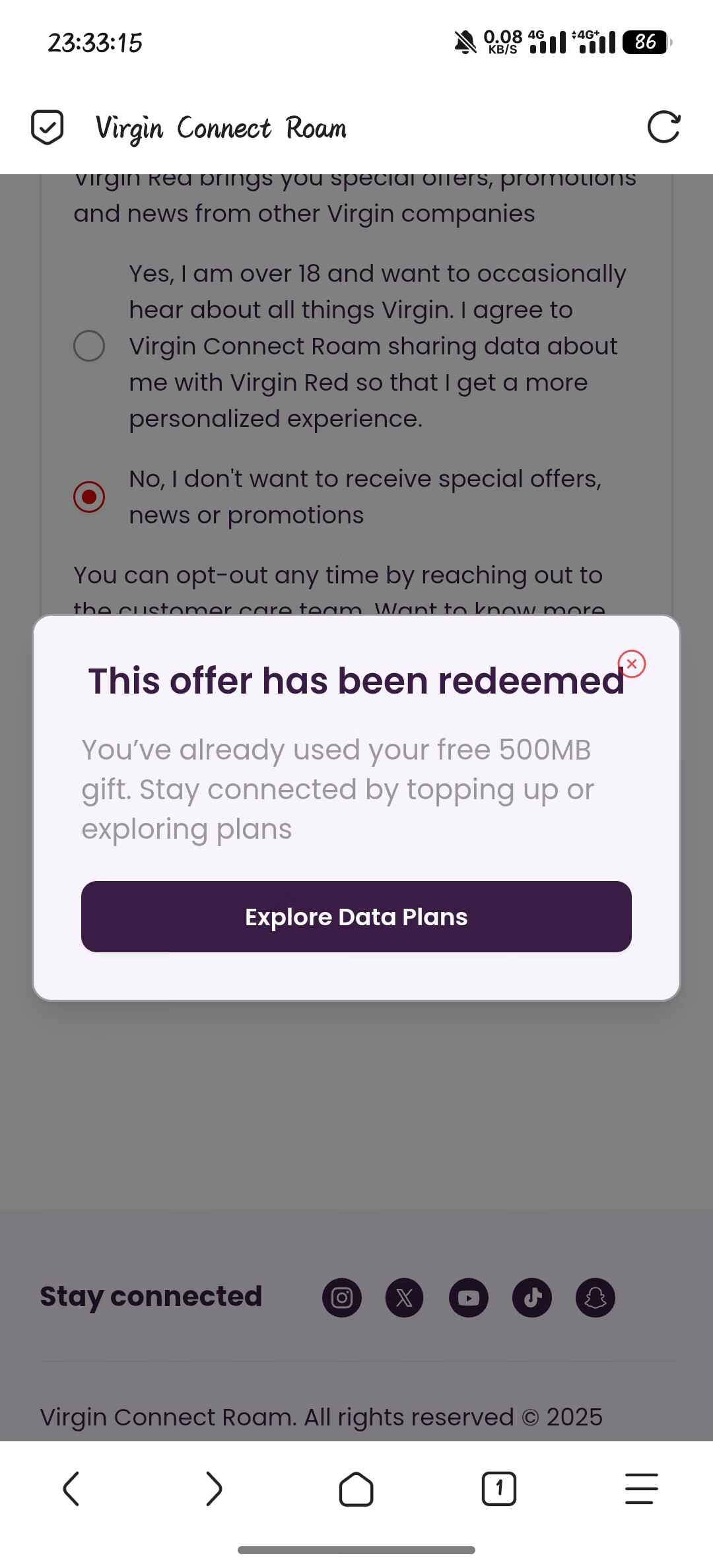Tap the YouTube icon
The image size is (713, 1568).
click(x=469, y=1297)
